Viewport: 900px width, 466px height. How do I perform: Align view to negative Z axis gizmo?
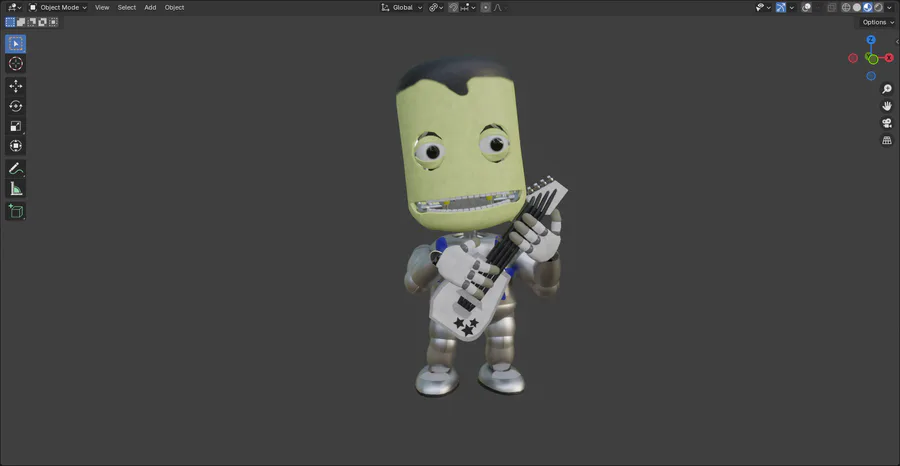871,76
